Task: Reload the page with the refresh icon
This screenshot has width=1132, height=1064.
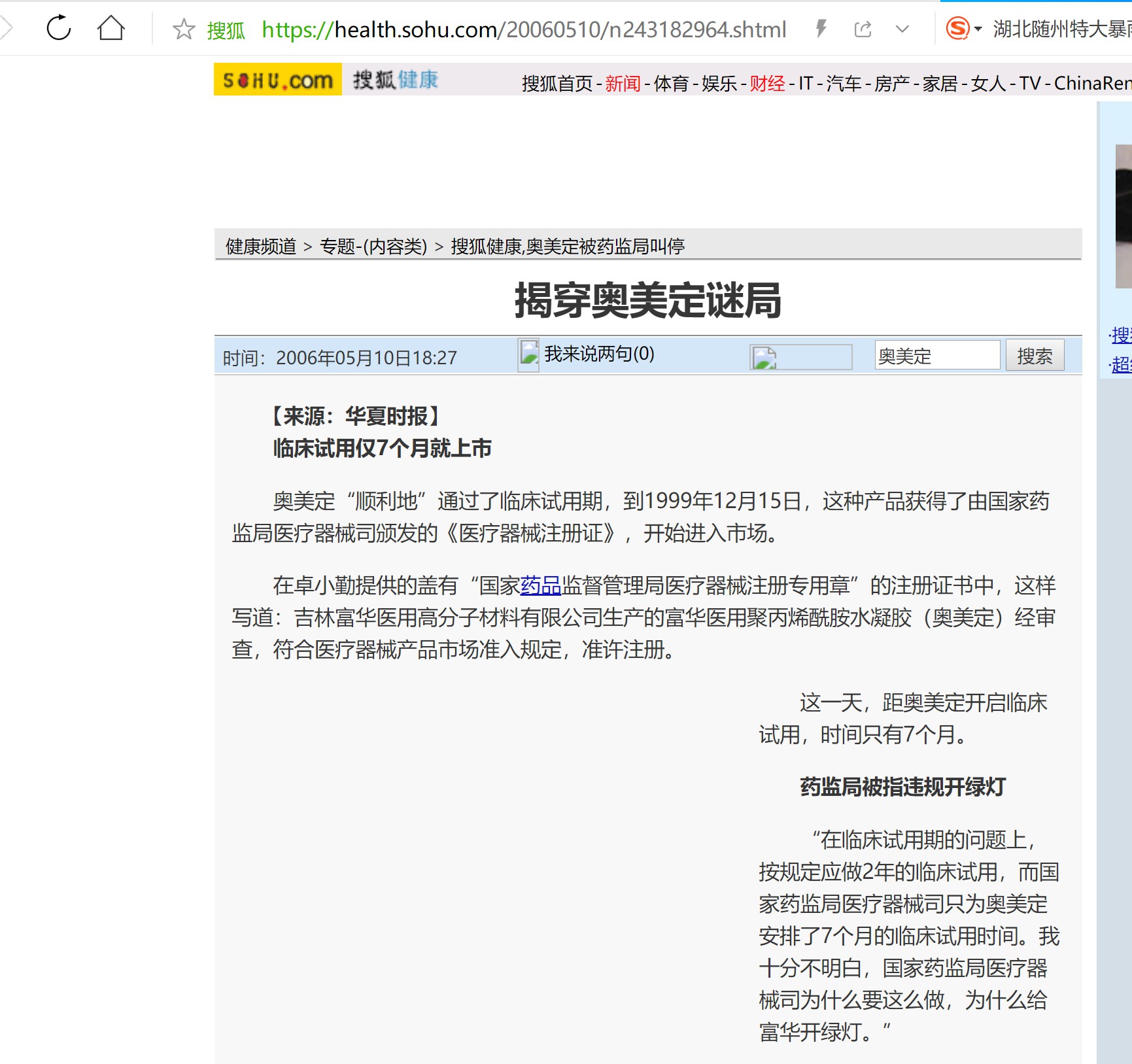Action: (59, 28)
